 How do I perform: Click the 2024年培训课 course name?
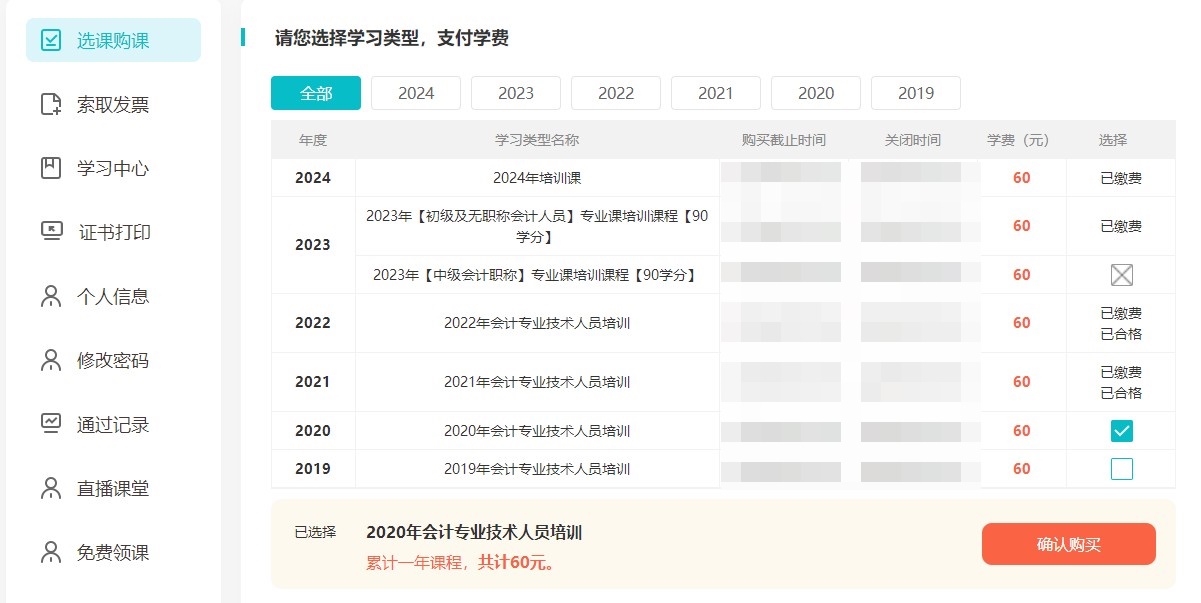pyautogui.click(x=537, y=178)
